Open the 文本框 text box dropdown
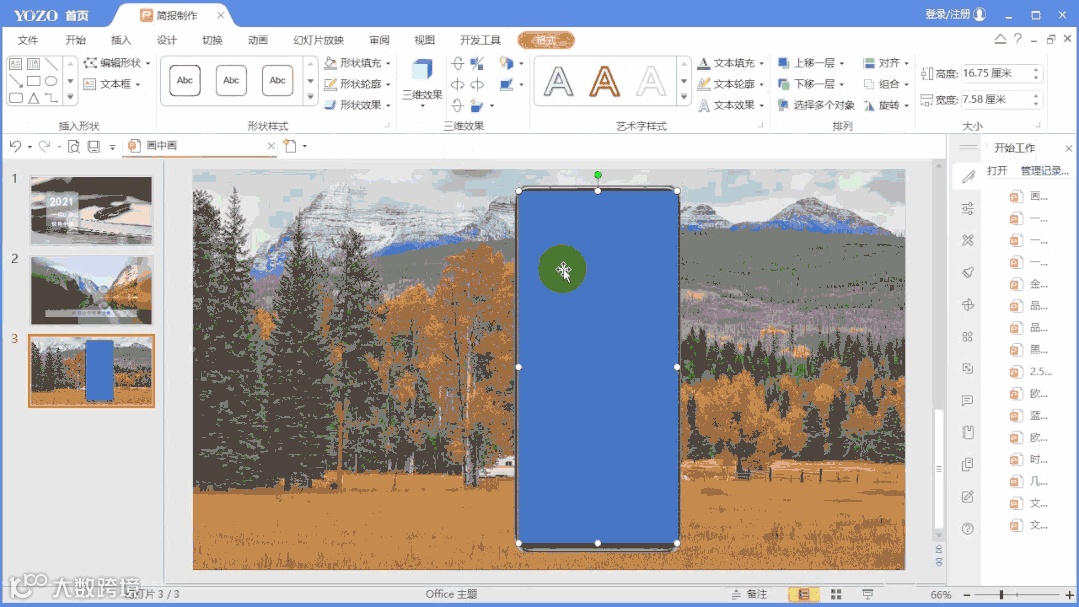This screenshot has height=607, width=1079. tap(112, 84)
